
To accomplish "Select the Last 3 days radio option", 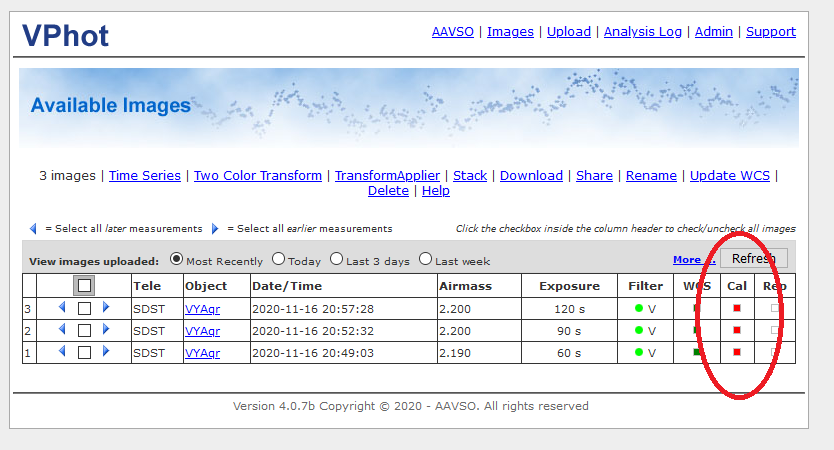I will tap(337, 260).
